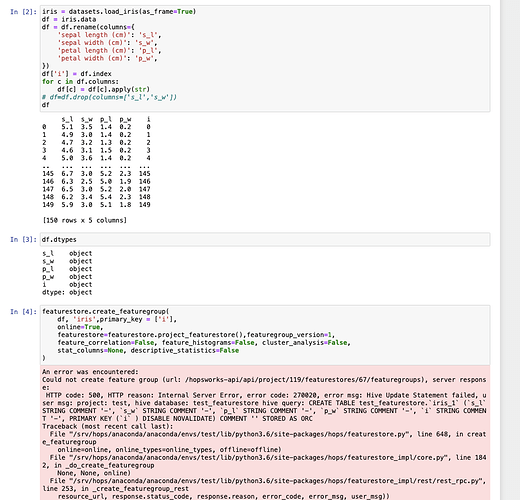
Task: Click the 'petal width (cm)' rename line
Action: click(x=107, y=58)
